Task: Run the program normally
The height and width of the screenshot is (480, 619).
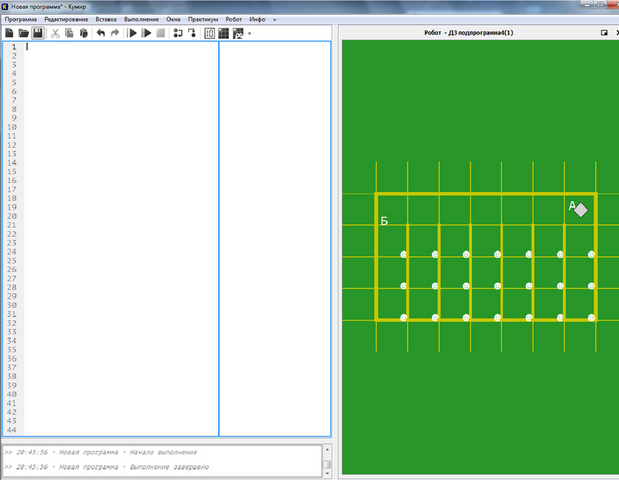Action: [133, 33]
